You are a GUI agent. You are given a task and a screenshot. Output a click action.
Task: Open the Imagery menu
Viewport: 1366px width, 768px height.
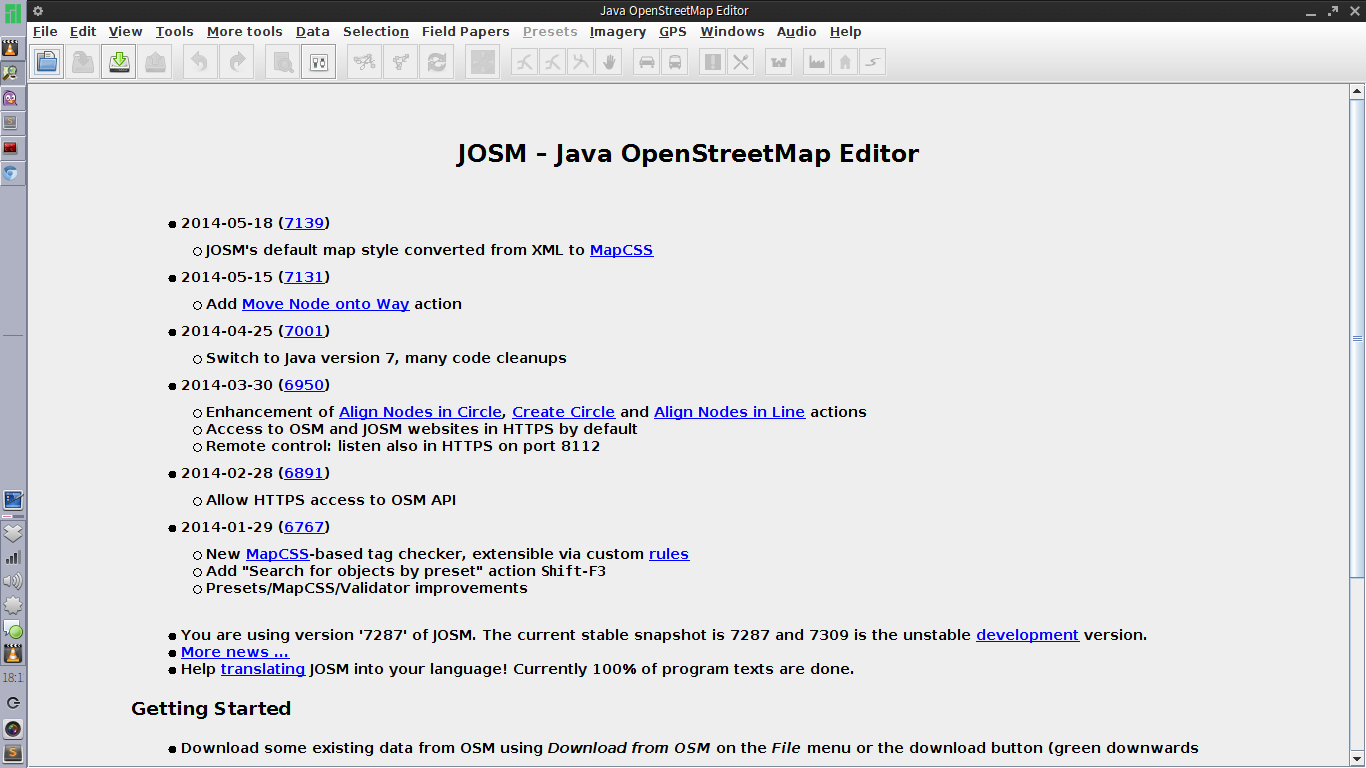pyautogui.click(x=618, y=32)
